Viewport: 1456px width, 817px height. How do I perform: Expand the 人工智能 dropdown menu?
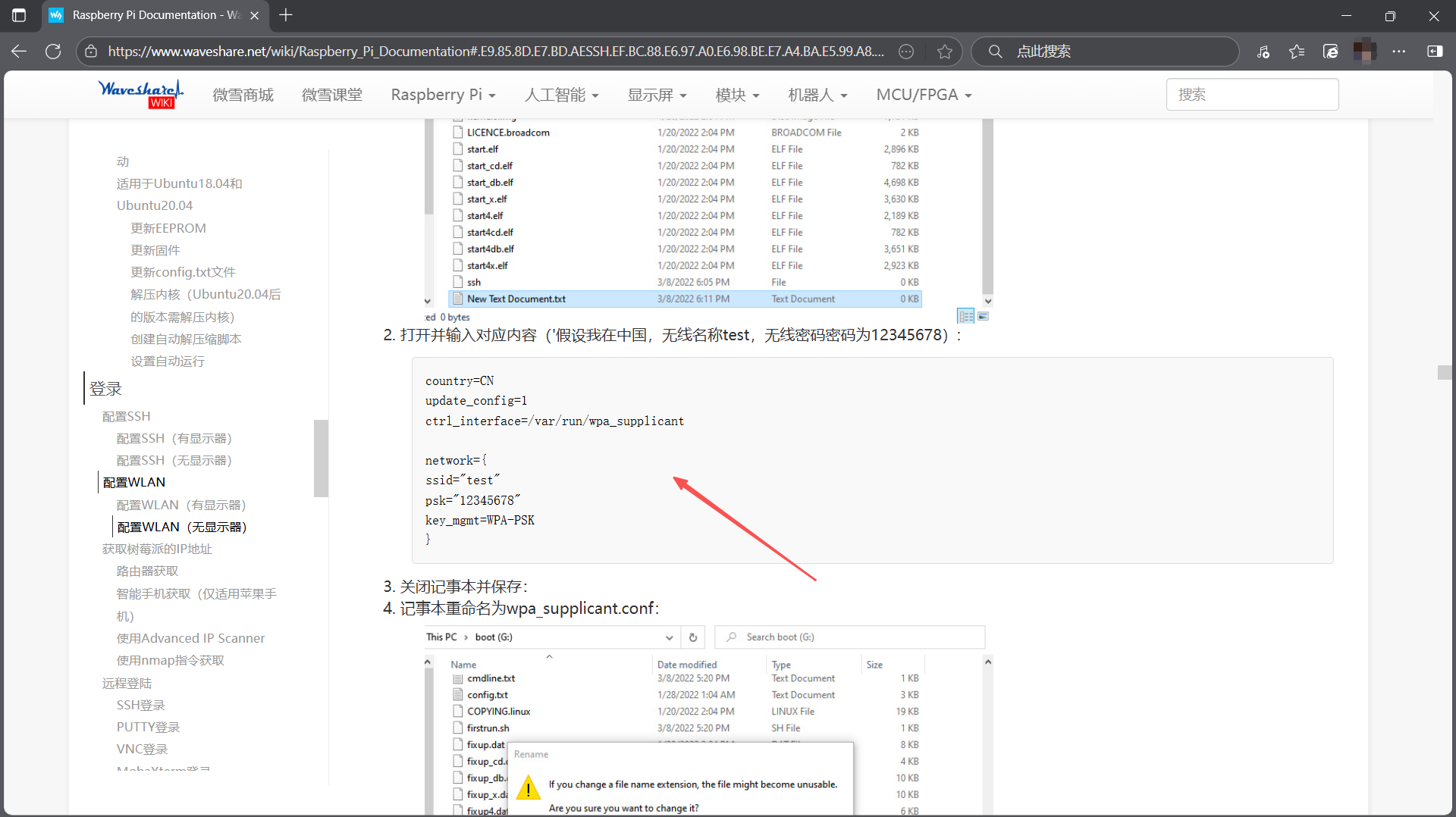pyautogui.click(x=561, y=95)
